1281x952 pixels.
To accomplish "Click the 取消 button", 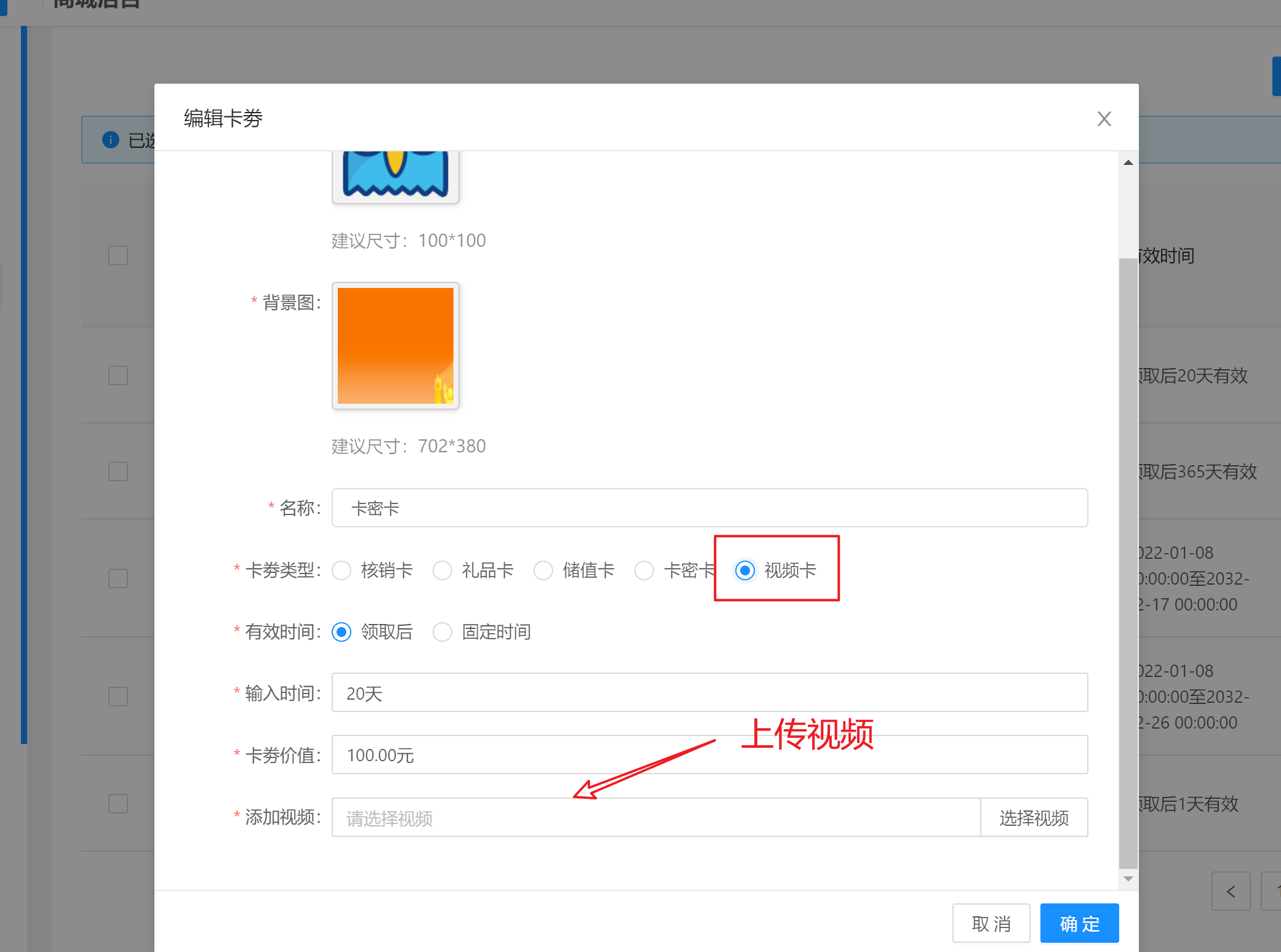I will click(991, 923).
